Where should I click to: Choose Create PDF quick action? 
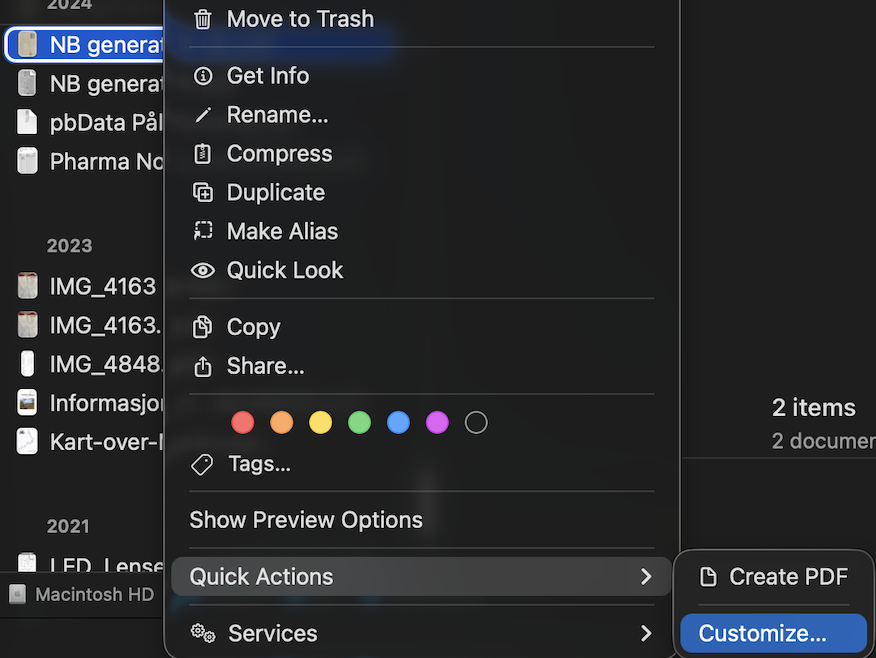(x=788, y=577)
